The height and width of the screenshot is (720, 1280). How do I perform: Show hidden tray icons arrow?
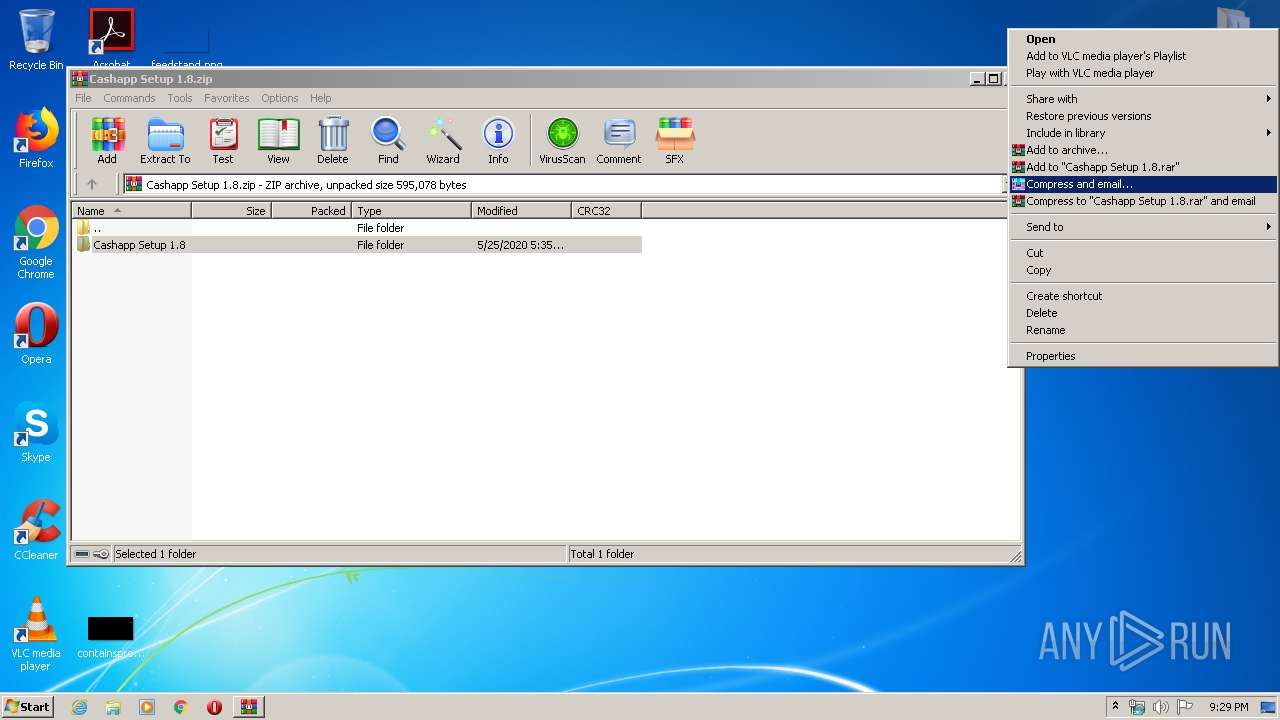point(1116,707)
